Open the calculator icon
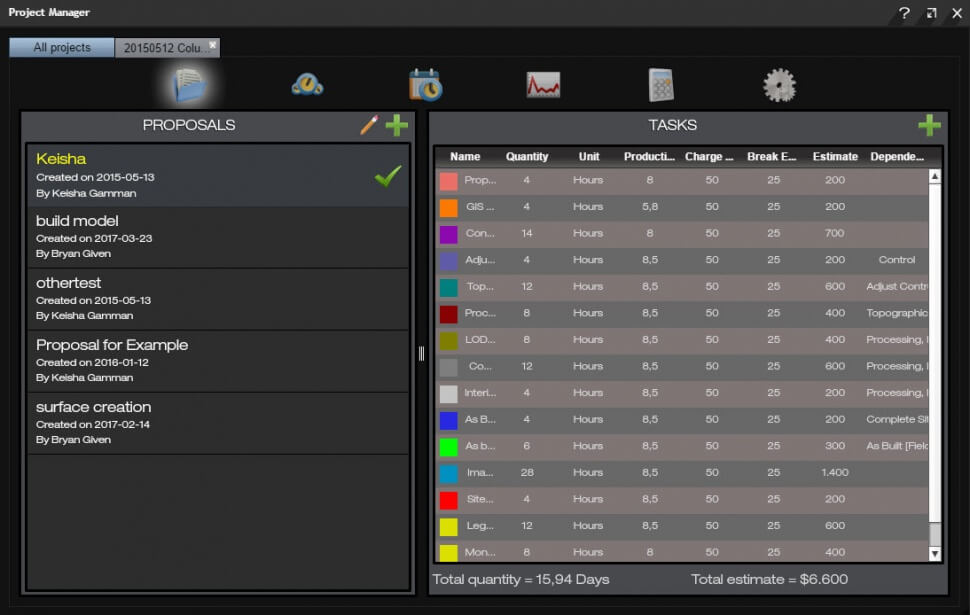This screenshot has height=615, width=970. (661, 85)
